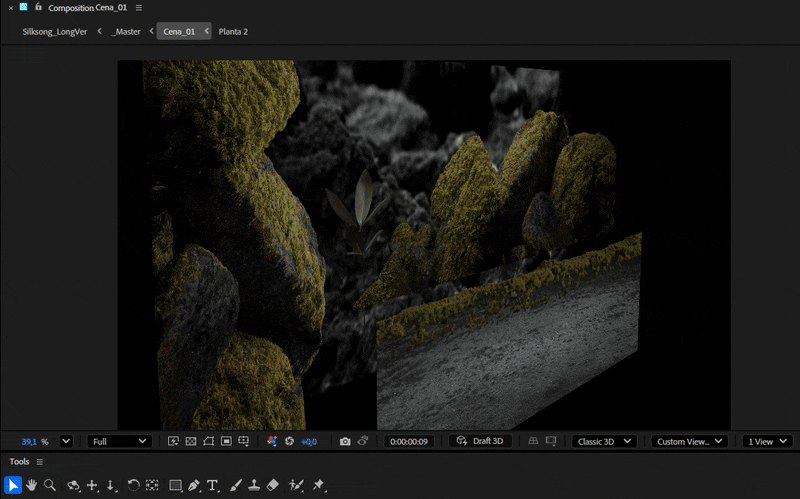Select the Clone Stamp tool
Image resolution: width=800 pixels, height=499 pixels.
tap(254, 485)
